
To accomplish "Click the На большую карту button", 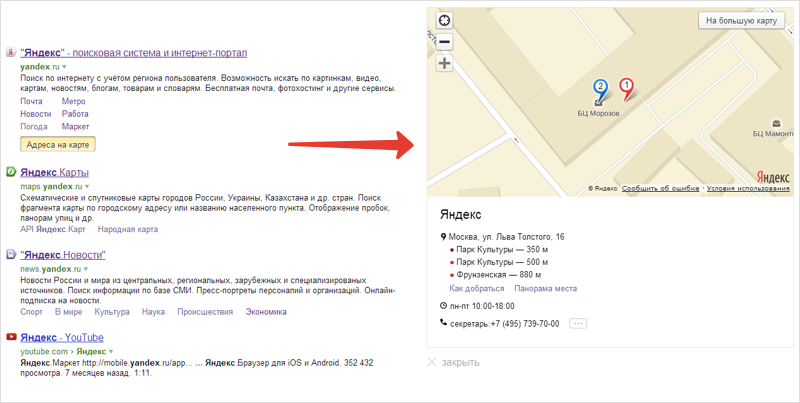I will [741, 21].
